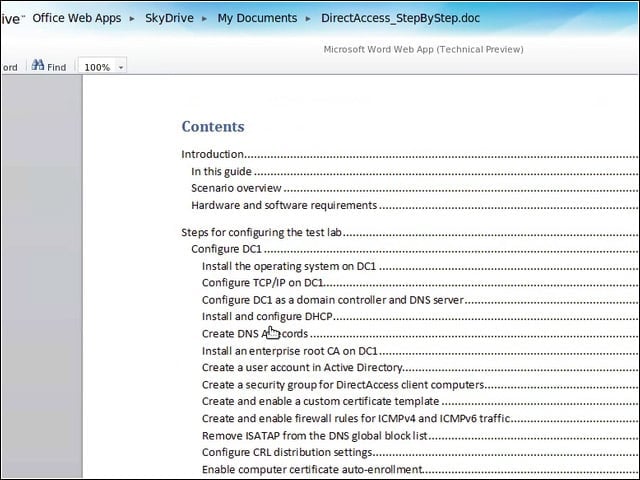Open the Configure DC1 entry
The width and height of the screenshot is (640, 480).
pyautogui.click(x=226, y=249)
